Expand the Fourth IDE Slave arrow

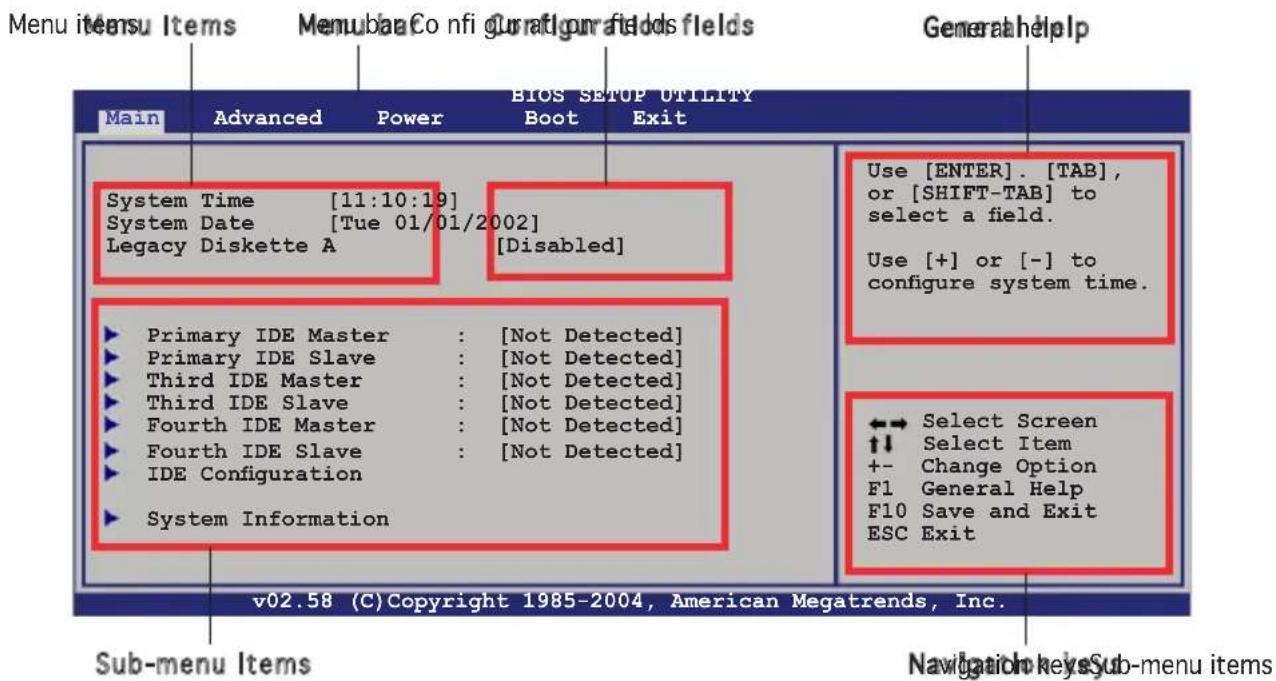click(111, 450)
